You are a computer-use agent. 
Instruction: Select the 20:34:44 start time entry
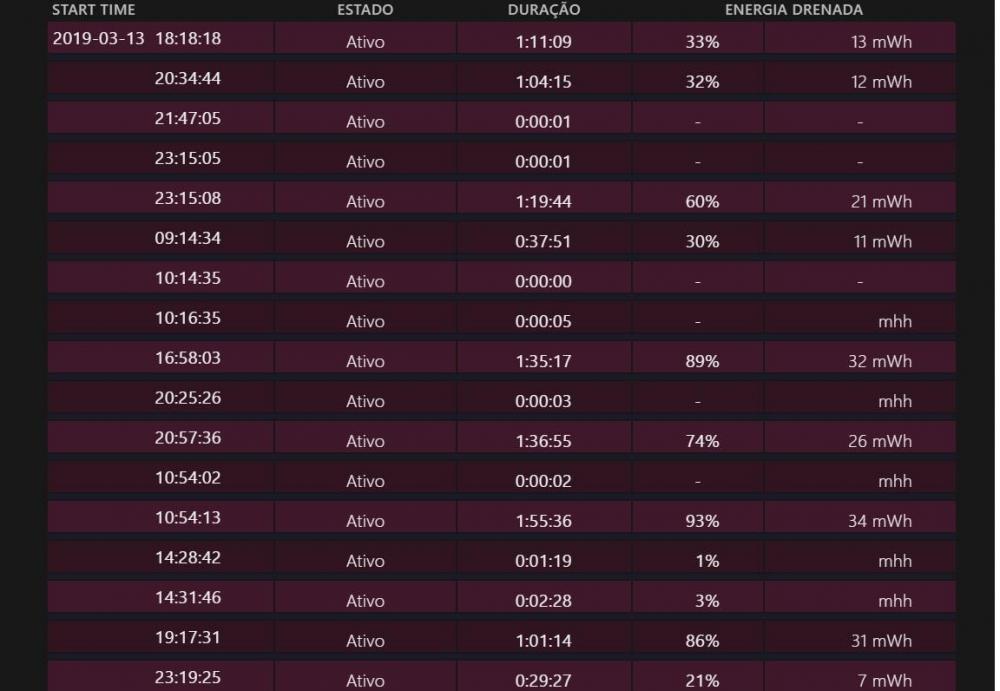tap(187, 78)
